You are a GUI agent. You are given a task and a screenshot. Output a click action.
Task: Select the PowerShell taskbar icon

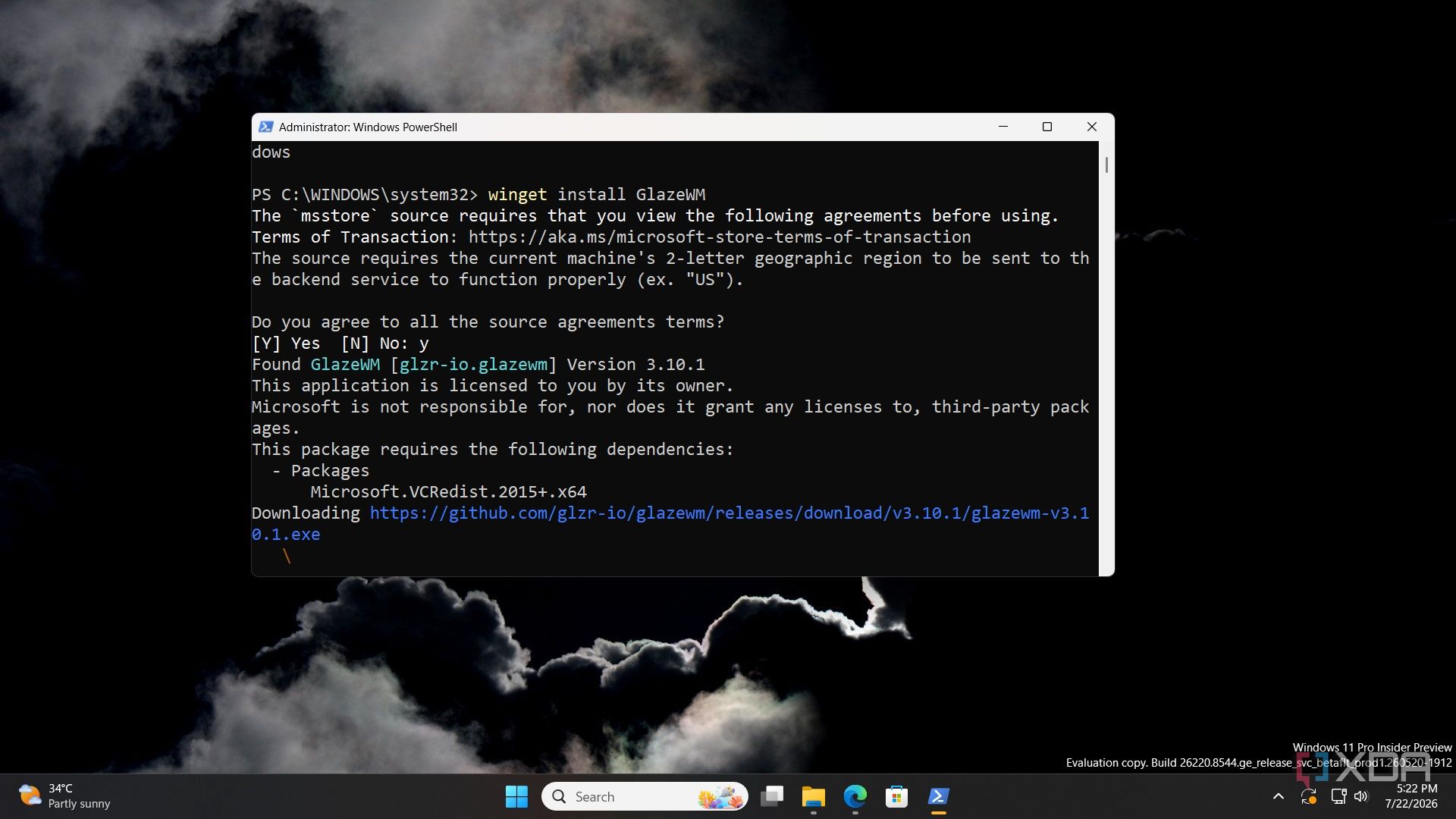click(x=938, y=796)
